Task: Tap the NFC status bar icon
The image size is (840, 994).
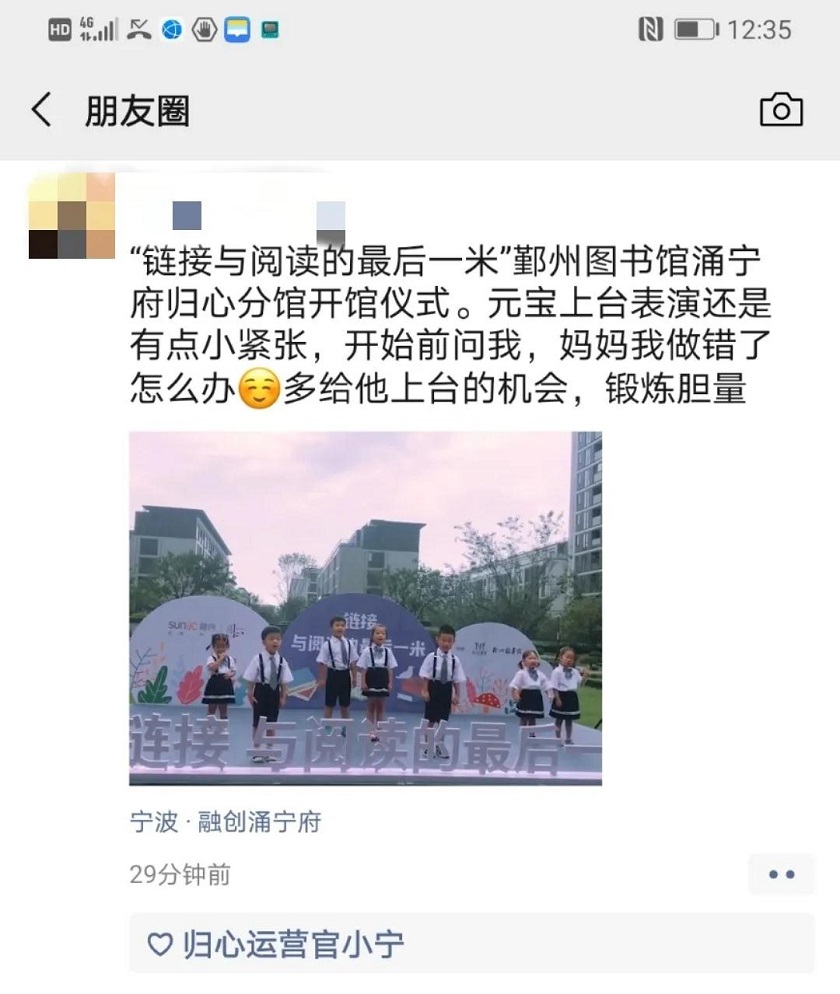Action: tap(650, 30)
